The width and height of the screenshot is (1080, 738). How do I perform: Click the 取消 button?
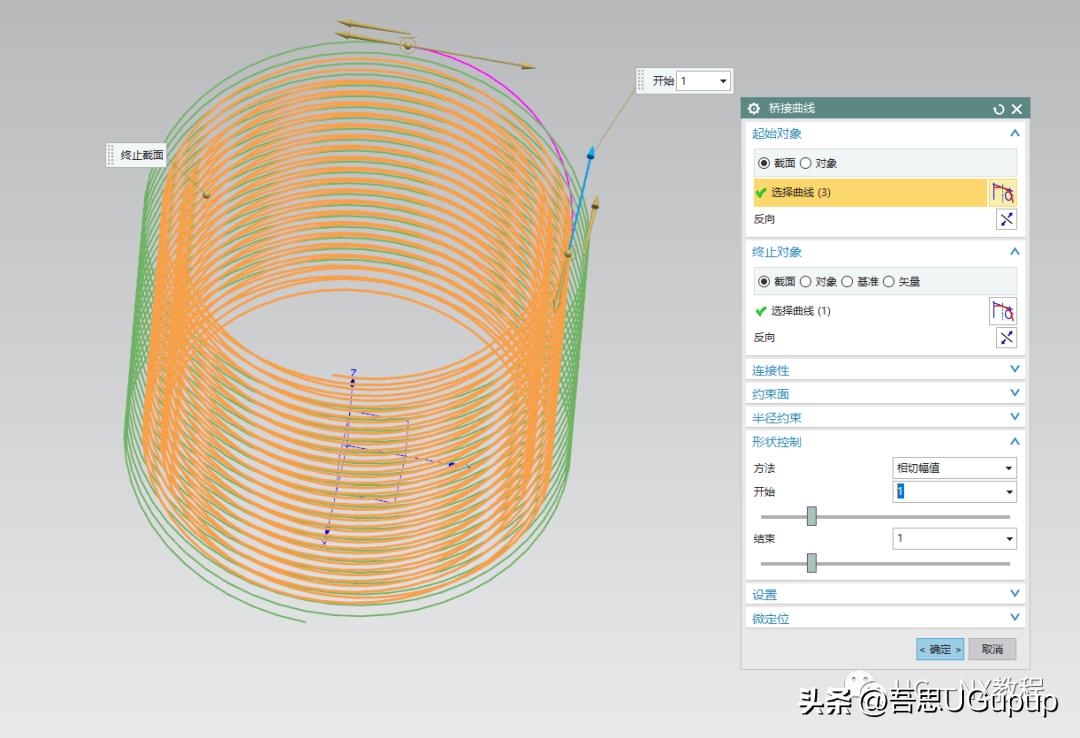coord(991,649)
